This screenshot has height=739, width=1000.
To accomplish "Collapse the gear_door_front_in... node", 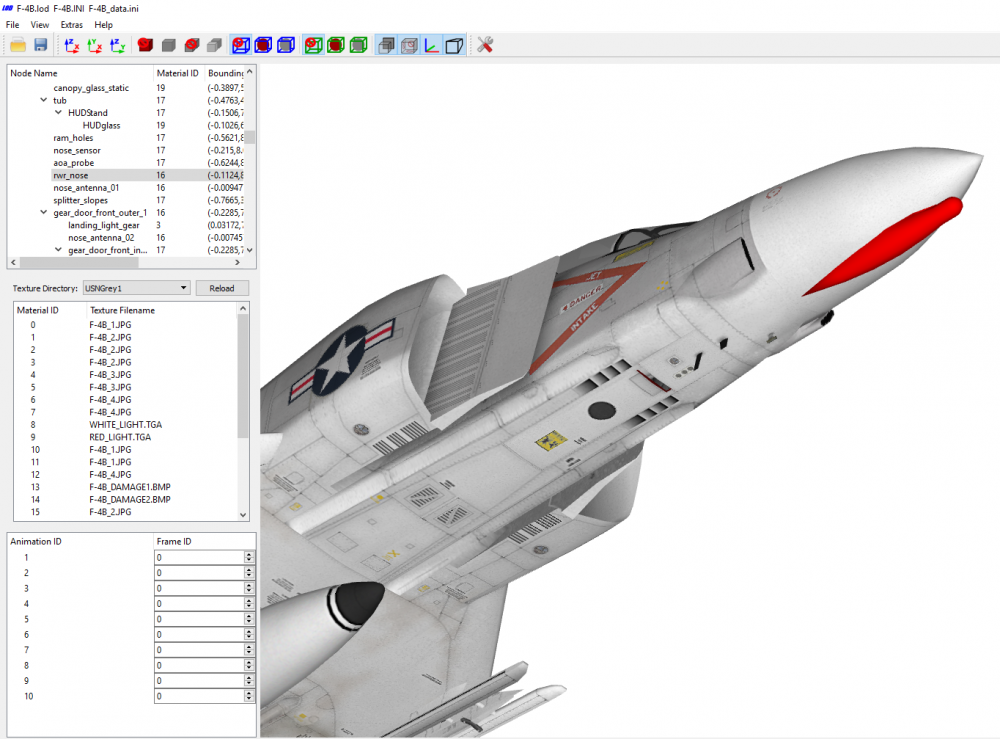I will (58, 250).
